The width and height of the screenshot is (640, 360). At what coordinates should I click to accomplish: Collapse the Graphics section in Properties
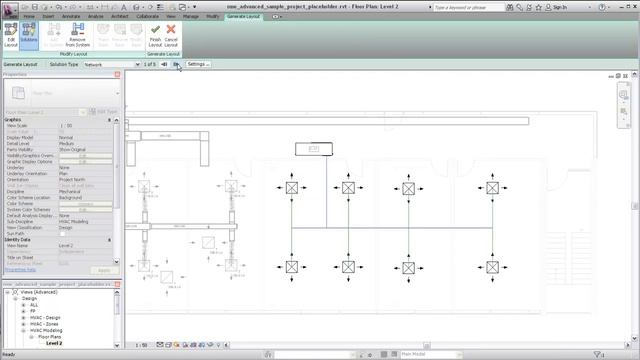point(109,120)
